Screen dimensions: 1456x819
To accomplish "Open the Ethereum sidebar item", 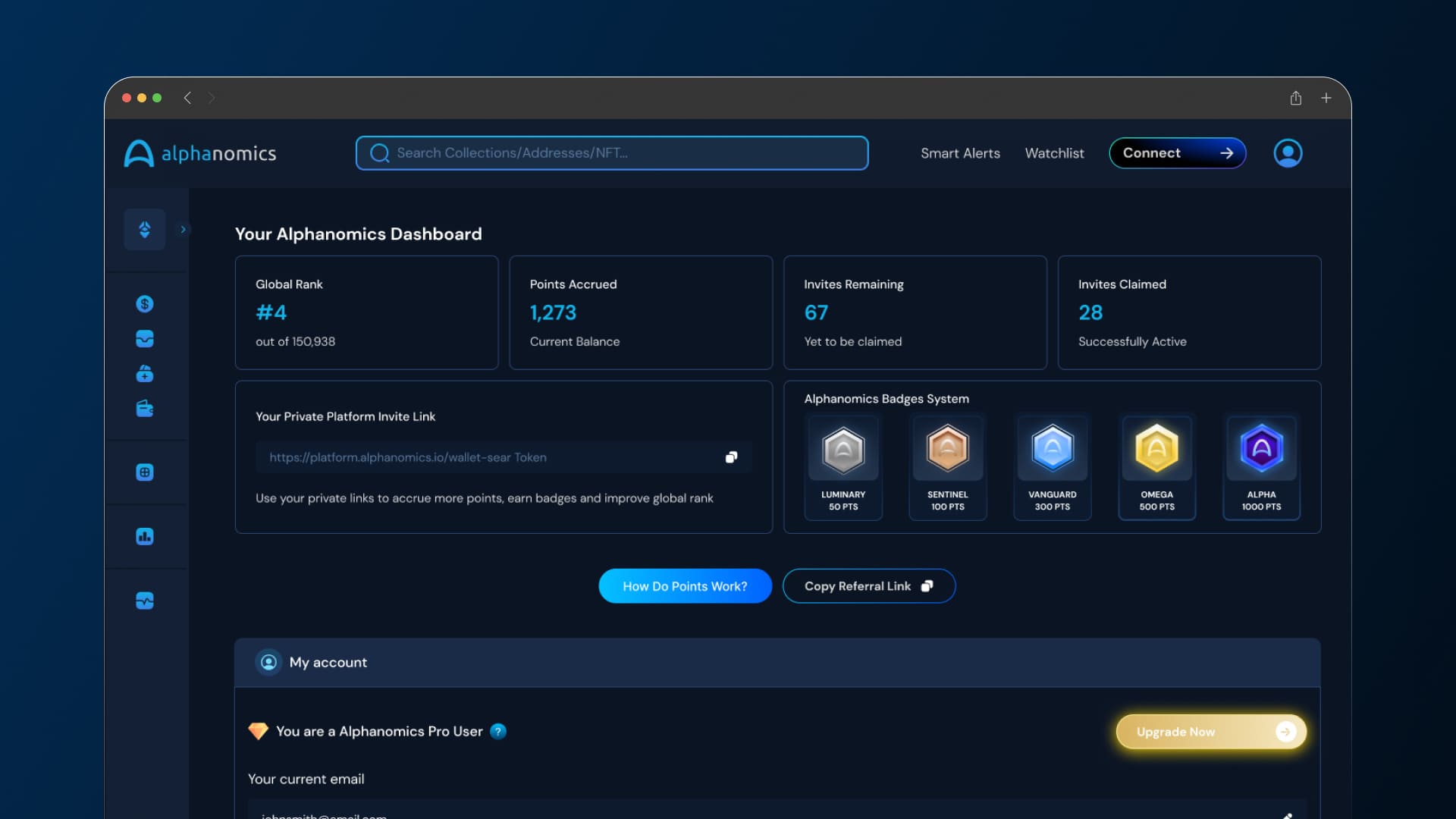I will pos(145,229).
